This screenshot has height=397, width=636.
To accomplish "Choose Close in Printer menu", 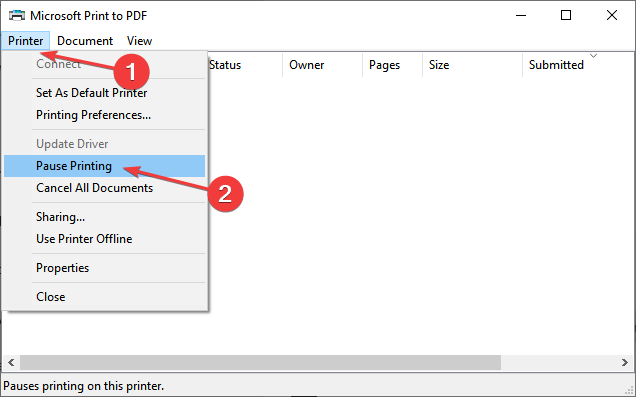I will point(105,297).
